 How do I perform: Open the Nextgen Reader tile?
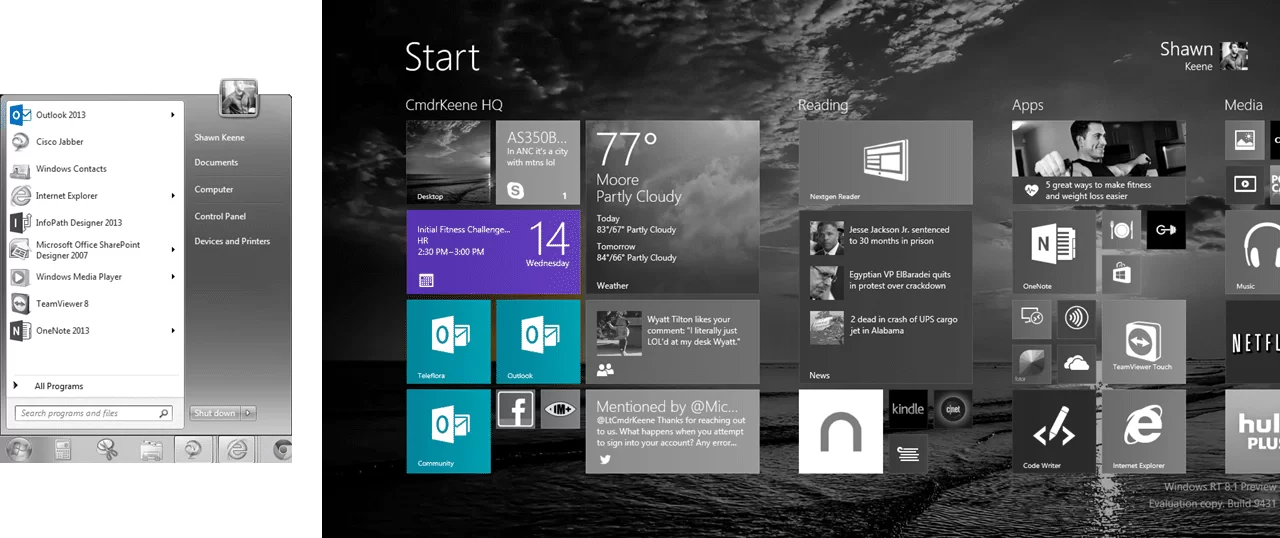[886, 163]
